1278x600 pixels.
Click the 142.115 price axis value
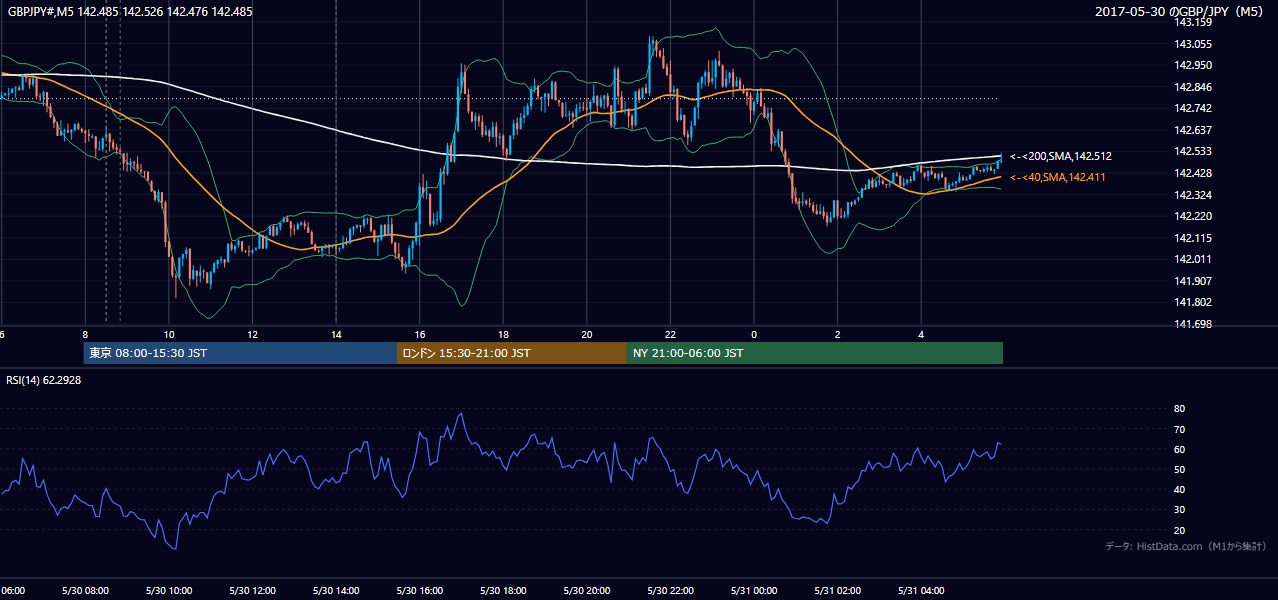1193,237
